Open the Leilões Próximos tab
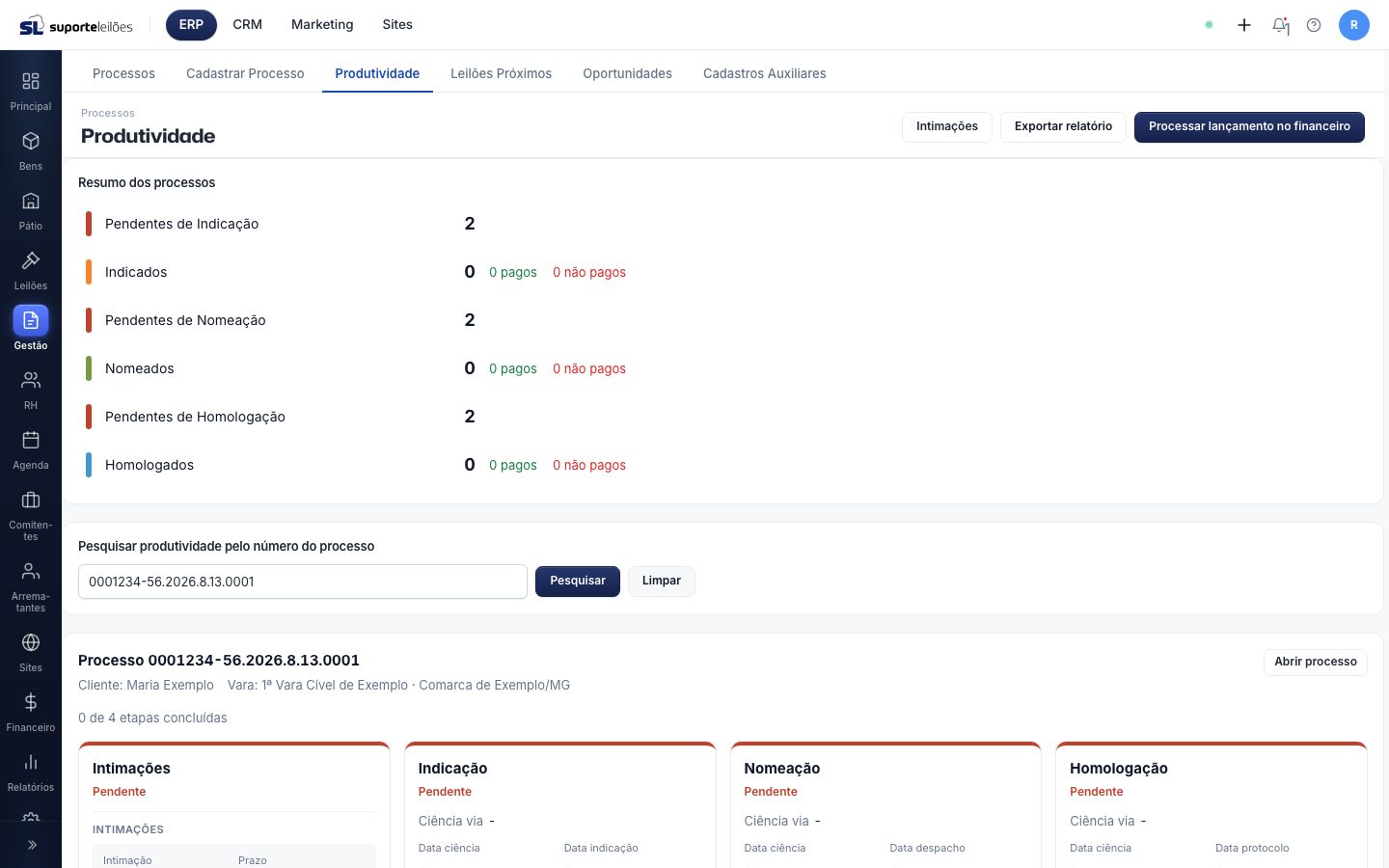Viewport: 1389px width, 868px height. tap(502, 73)
